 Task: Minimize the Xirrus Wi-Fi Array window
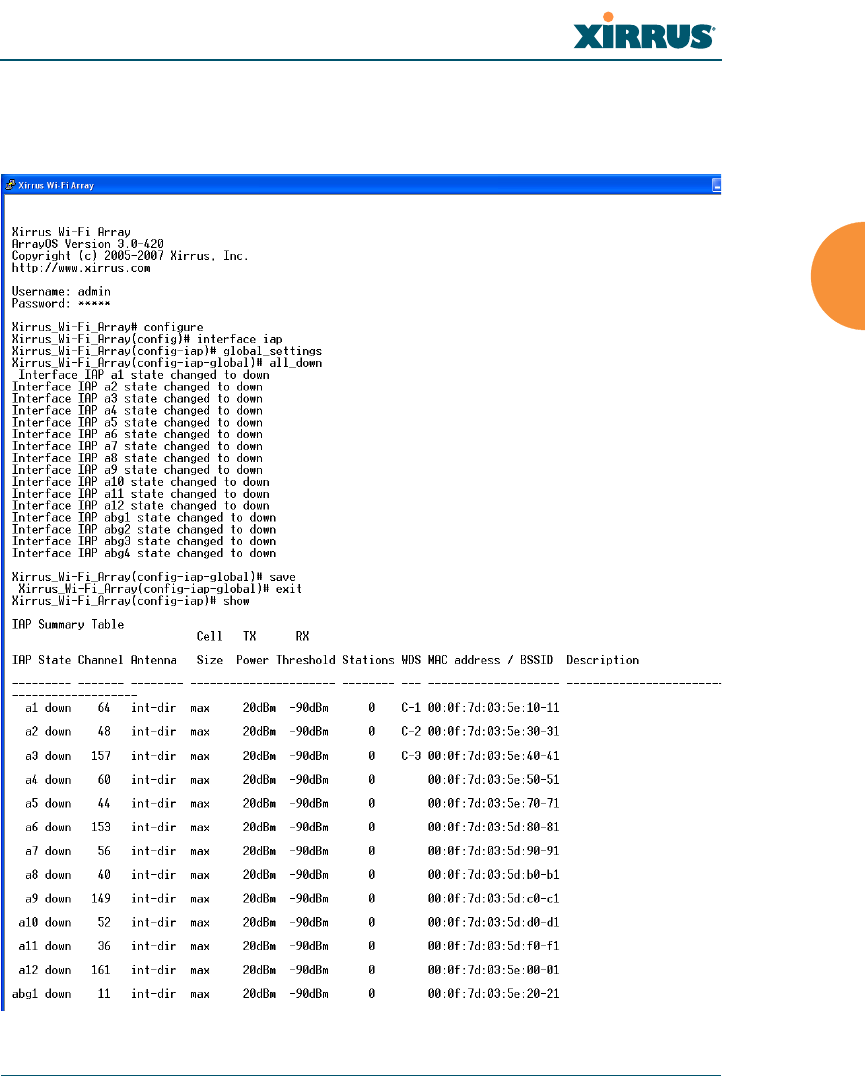point(716,185)
